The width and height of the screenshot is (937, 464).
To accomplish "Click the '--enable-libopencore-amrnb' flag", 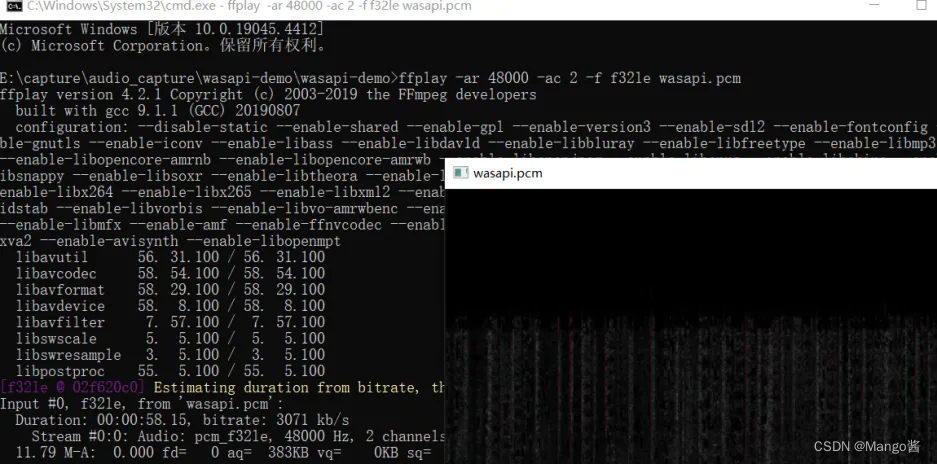I will [x=106, y=160].
